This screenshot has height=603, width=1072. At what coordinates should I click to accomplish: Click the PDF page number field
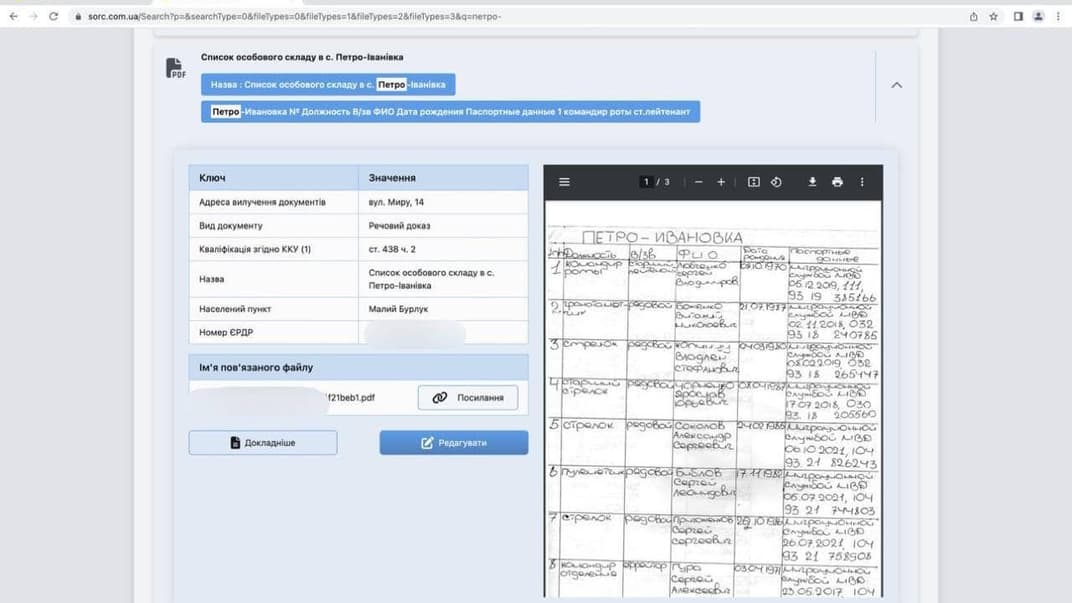tap(646, 182)
